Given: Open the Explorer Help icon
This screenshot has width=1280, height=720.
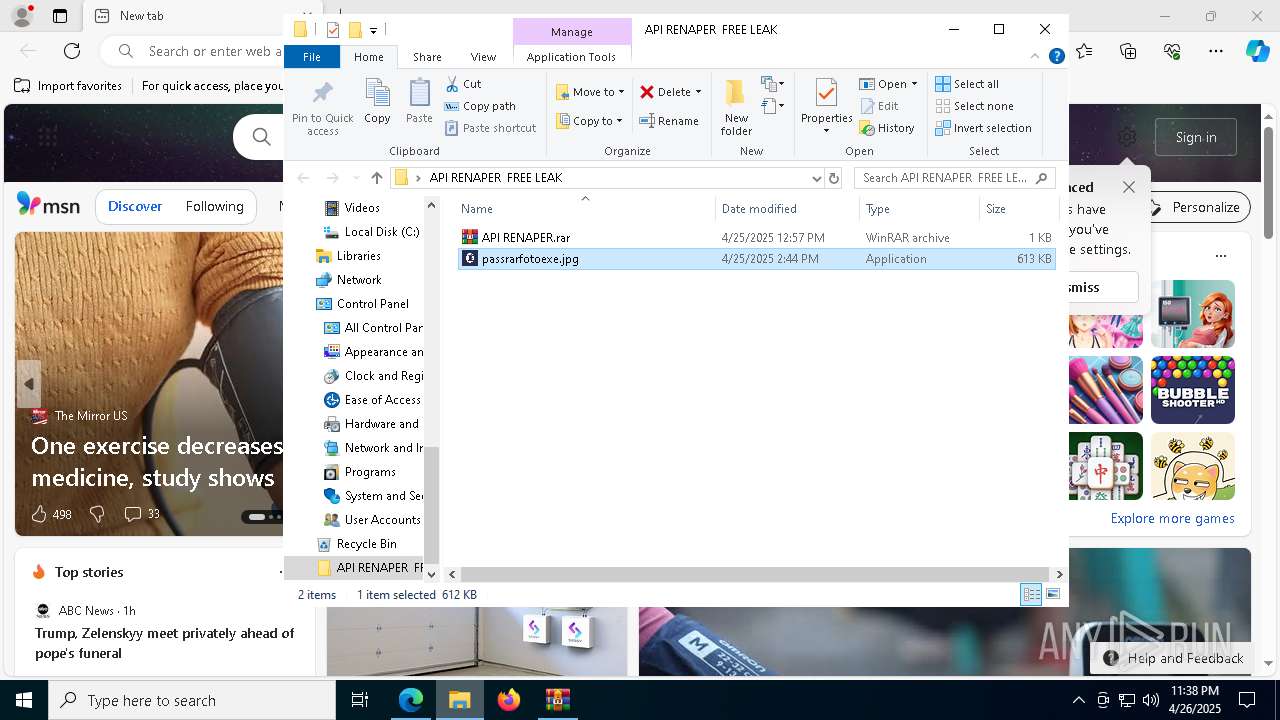Looking at the screenshot, I should (x=1056, y=57).
